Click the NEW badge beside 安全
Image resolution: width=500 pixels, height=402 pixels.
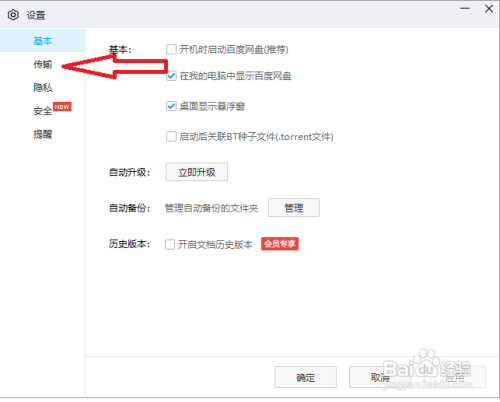pos(62,107)
